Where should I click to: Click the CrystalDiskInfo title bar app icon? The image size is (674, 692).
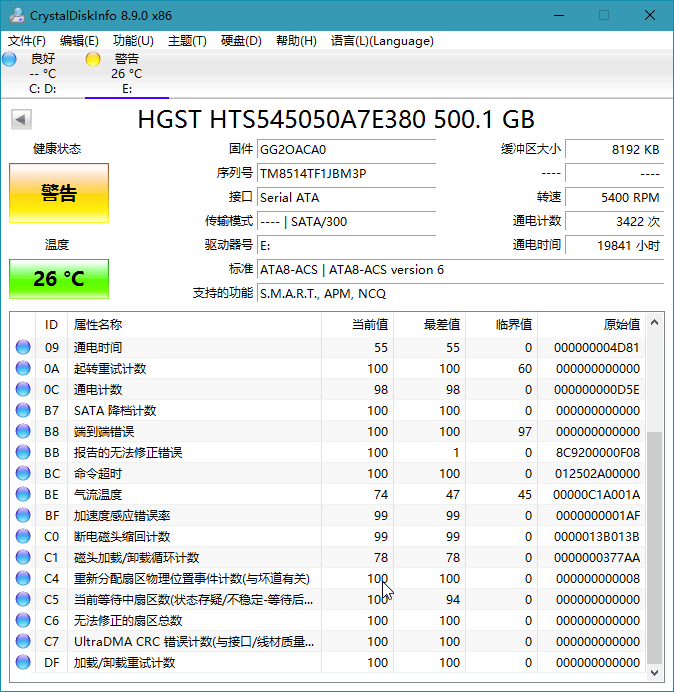17,15
